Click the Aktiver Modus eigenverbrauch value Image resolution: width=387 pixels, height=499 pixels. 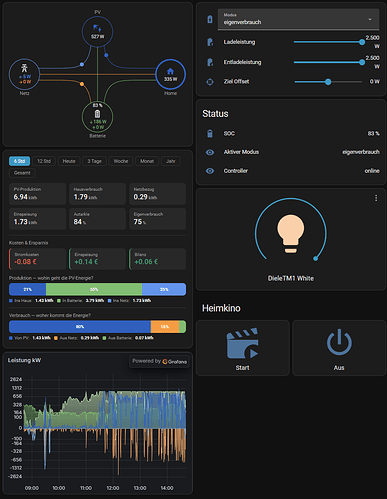coord(361,152)
